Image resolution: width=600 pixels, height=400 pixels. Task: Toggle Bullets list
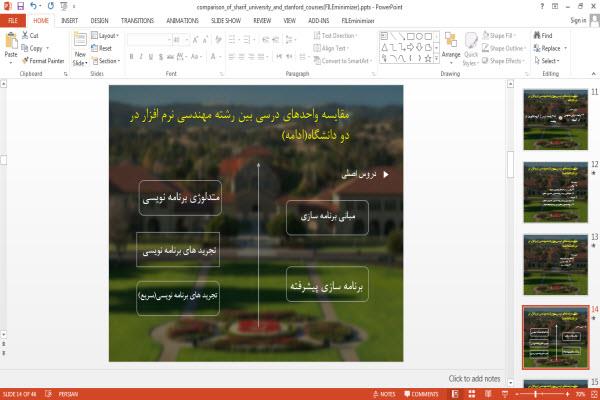pyautogui.click(x=234, y=40)
